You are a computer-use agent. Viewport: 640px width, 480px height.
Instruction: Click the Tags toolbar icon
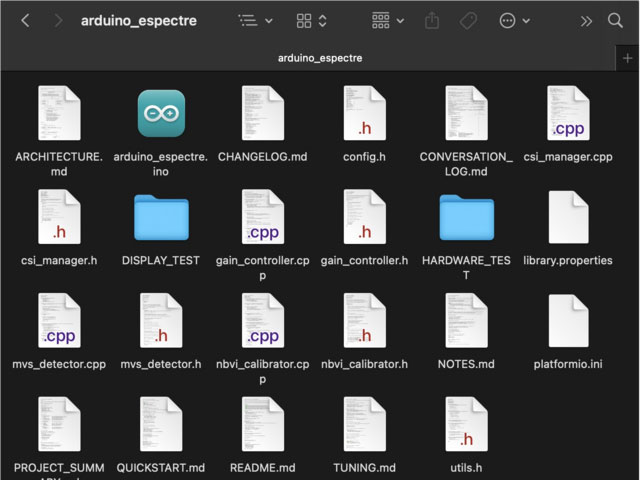(x=468, y=20)
